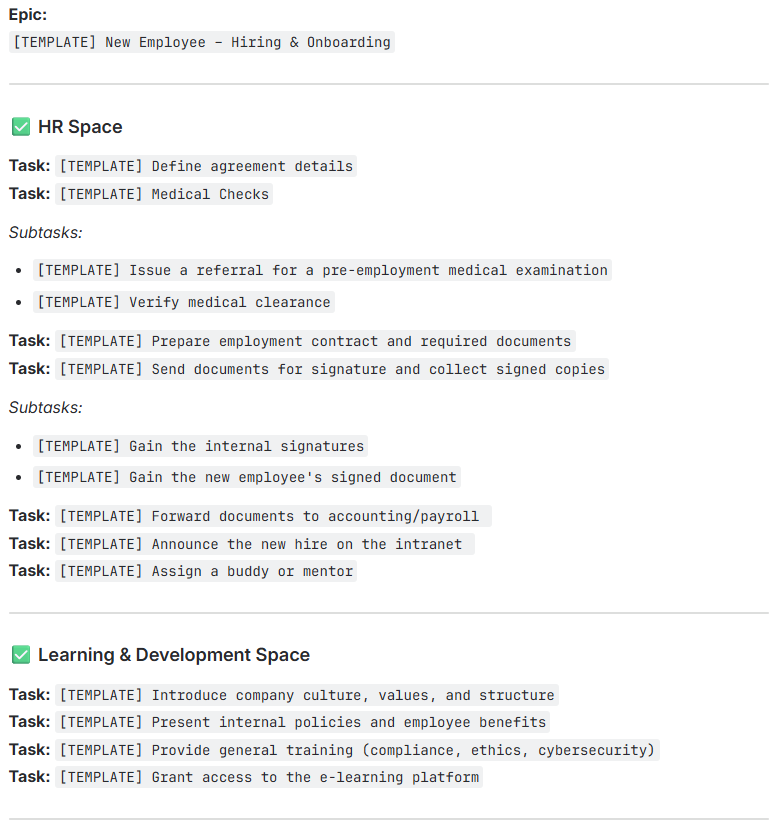Click the Define agreement details task
Image resolution: width=778 pixels, height=827 pixels.
(206, 166)
